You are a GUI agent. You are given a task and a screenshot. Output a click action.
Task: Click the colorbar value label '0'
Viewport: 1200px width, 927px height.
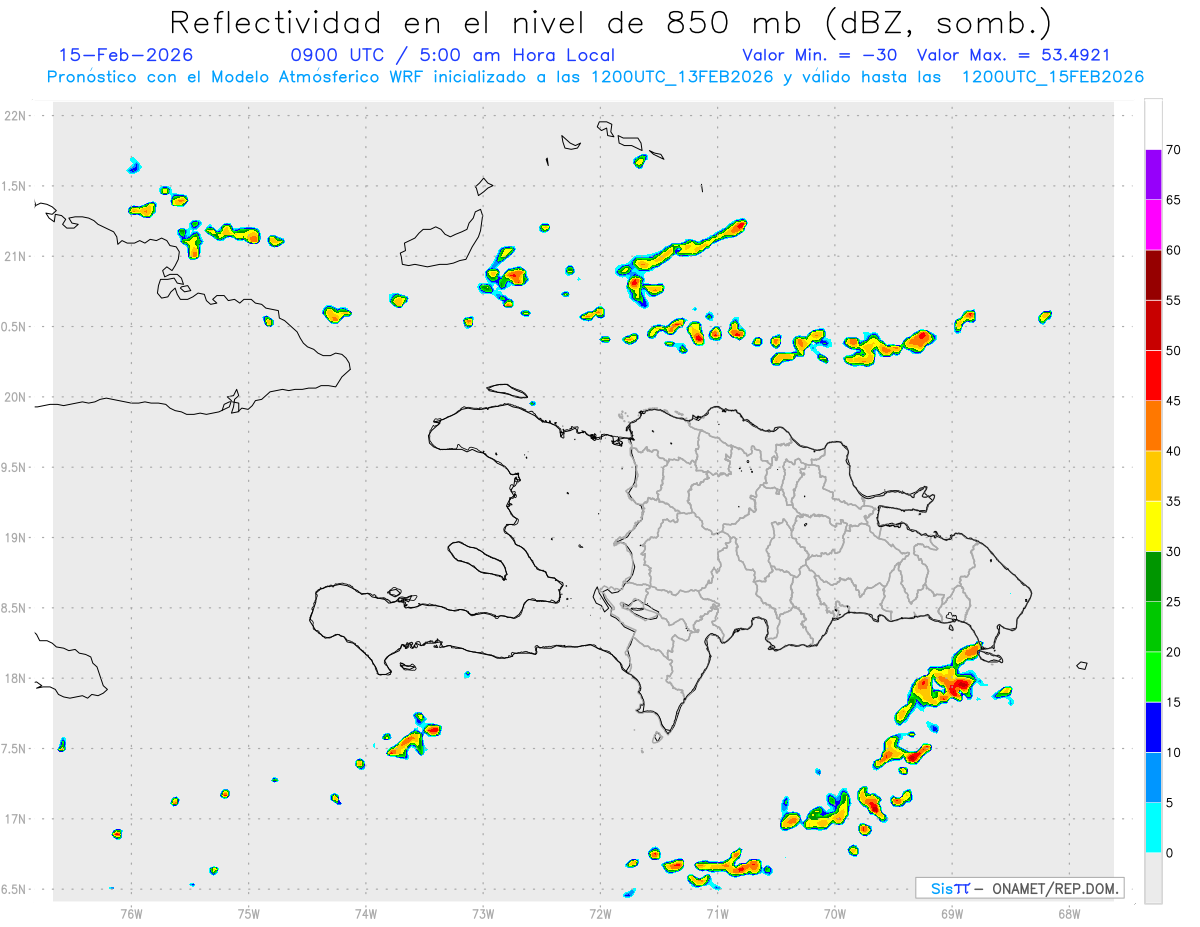[x=1170, y=853]
